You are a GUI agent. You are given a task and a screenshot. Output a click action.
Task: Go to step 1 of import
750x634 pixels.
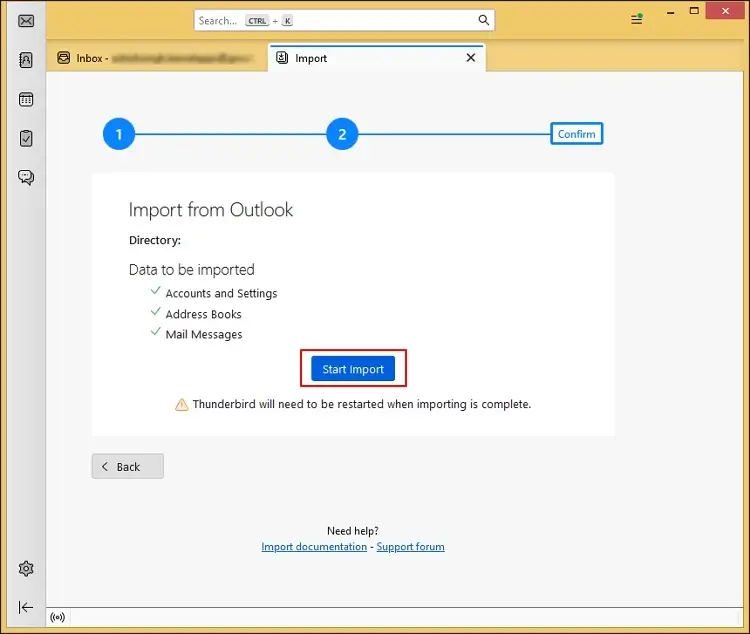point(119,134)
